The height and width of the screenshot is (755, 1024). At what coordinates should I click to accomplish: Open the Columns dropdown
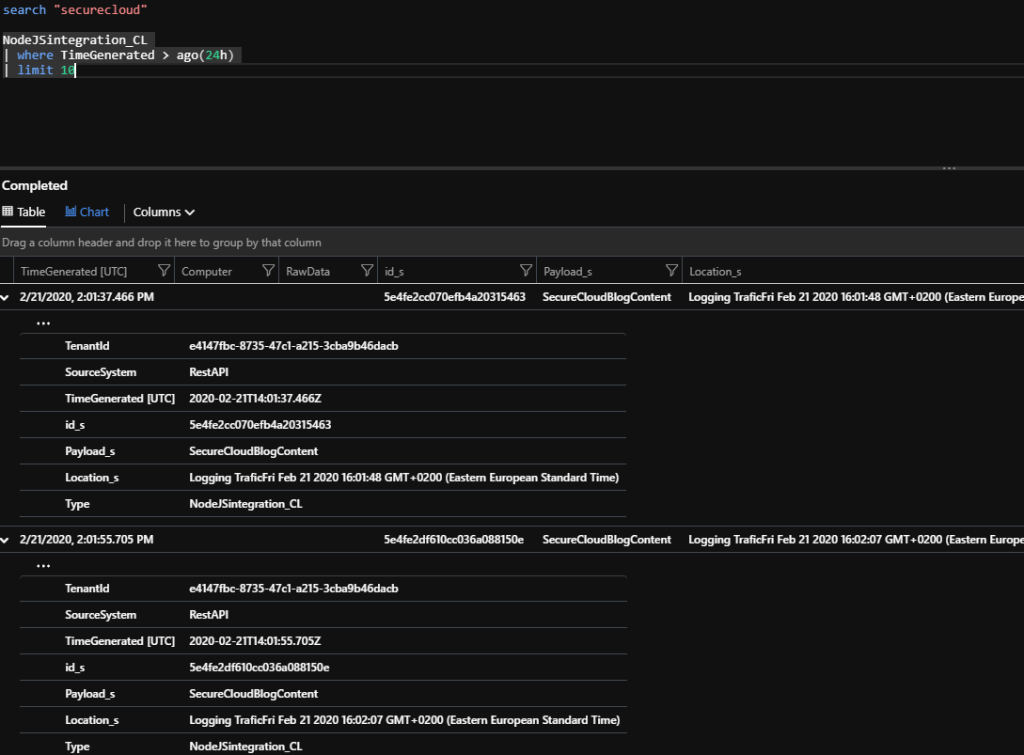tap(163, 212)
